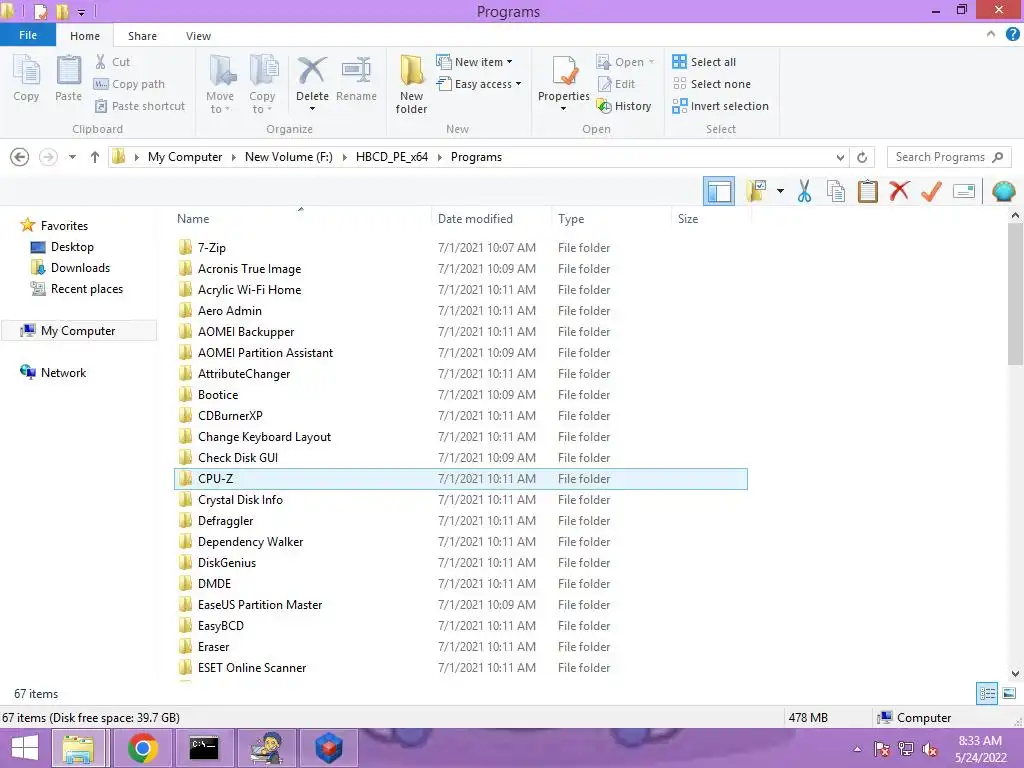Click the Copy icon in Clipboard group
The height and width of the screenshot is (768, 1024).
[x=26, y=78]
